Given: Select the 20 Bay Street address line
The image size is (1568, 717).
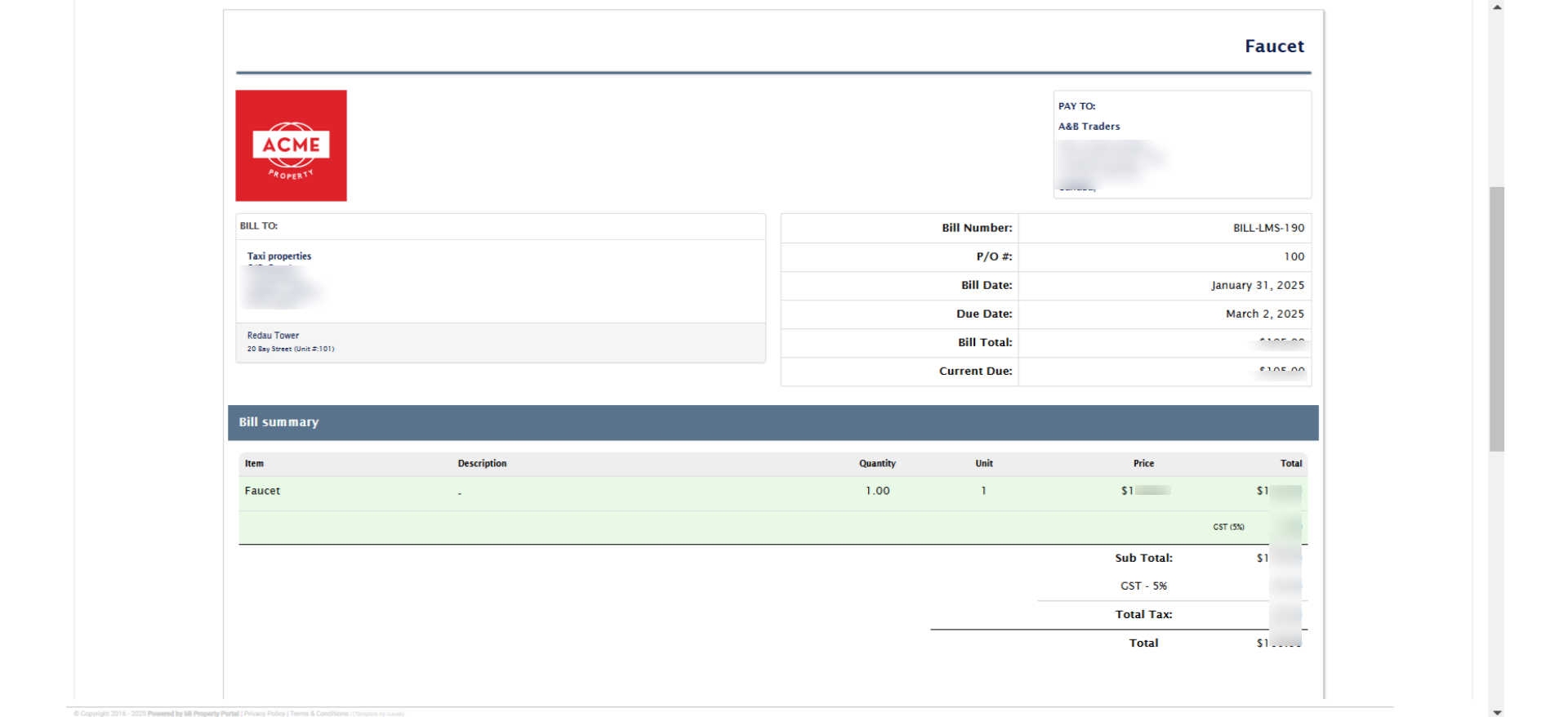Looking at the screenshot, I should [291, 349].
